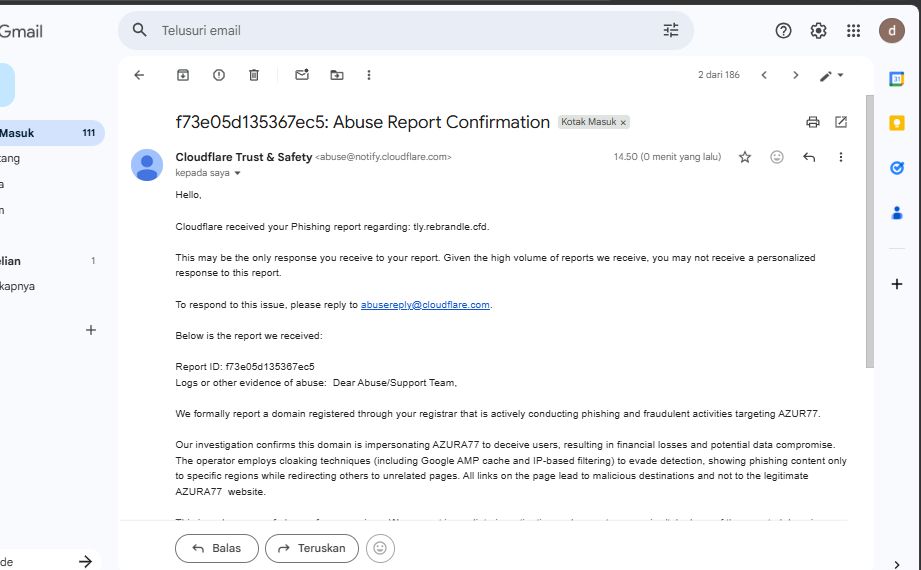Open more actions in the email toolbar
The height and width of the screenshot is (570, 921).
369,75
